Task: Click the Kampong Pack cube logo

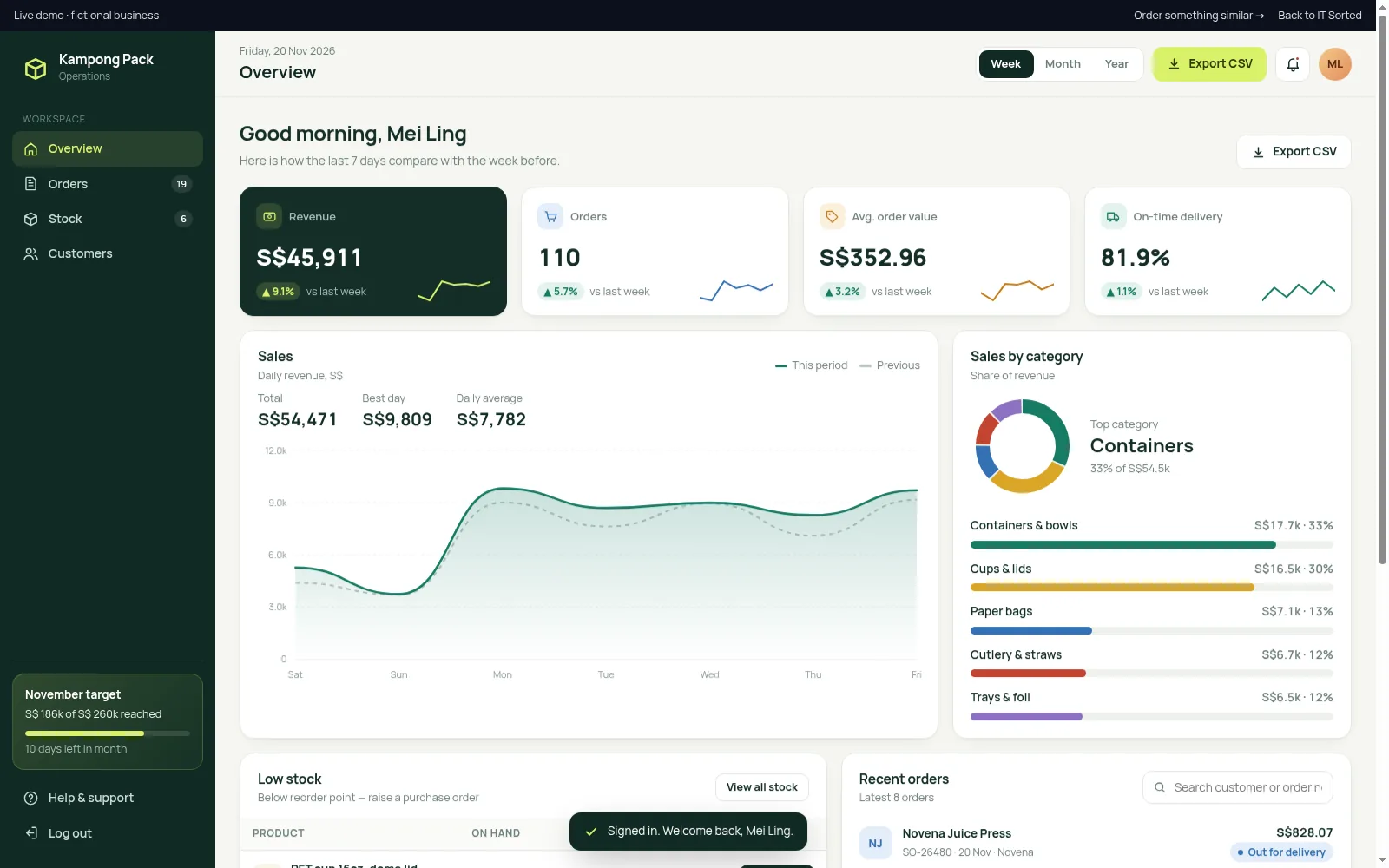Action: [36, 69]
